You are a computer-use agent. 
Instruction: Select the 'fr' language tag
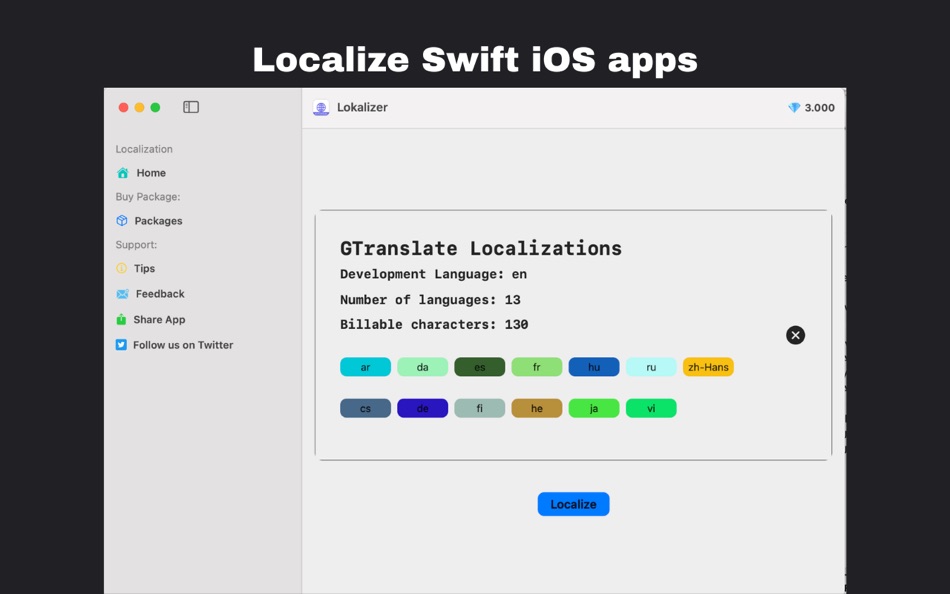point(537,367)
